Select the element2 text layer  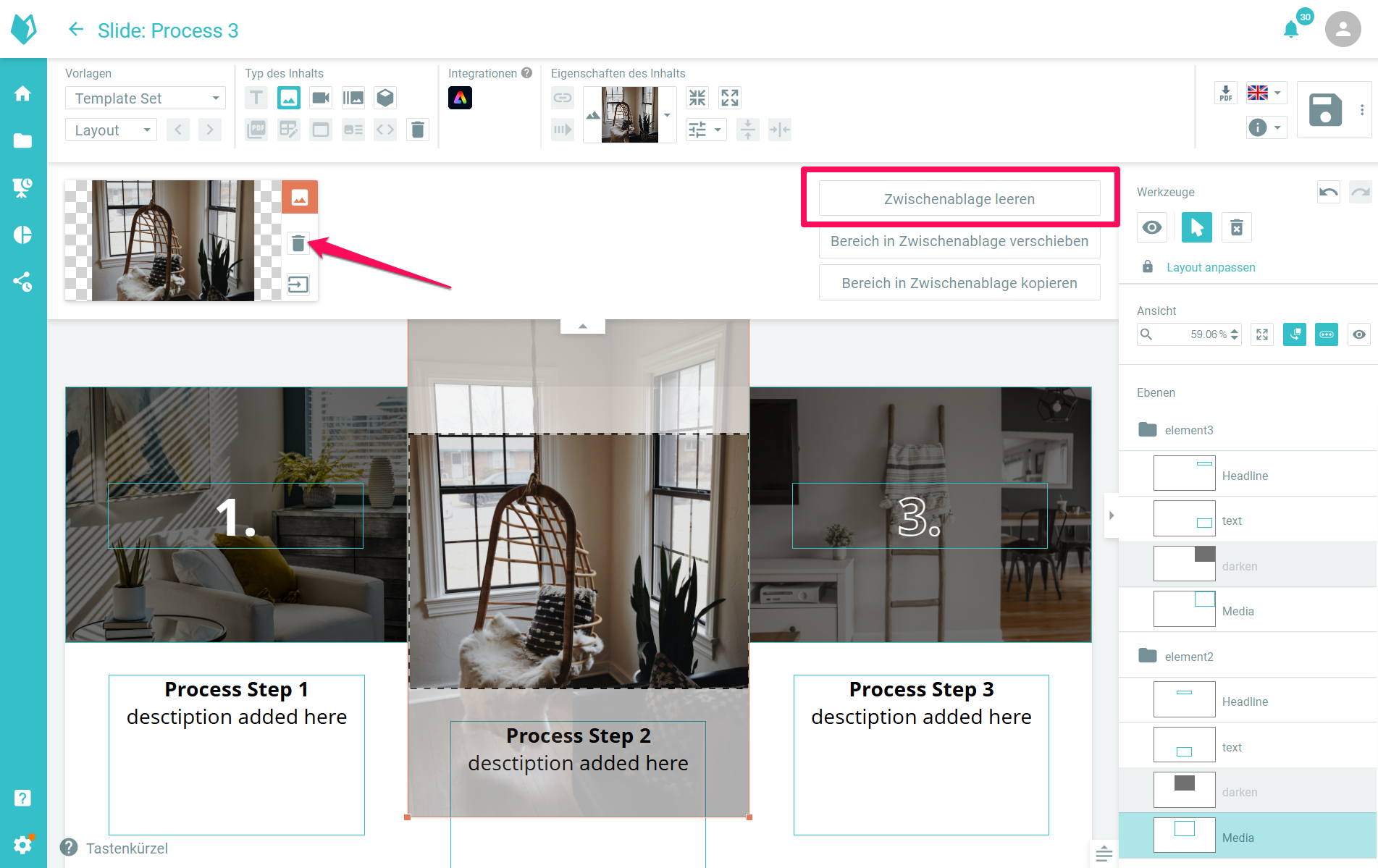1232,747
